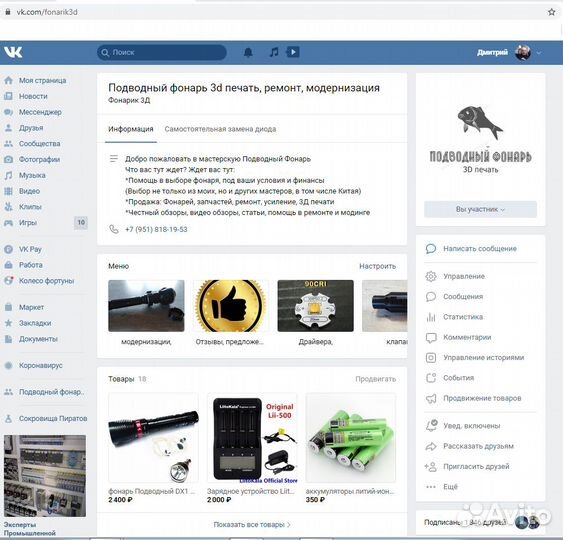Open Отзывы, предложе... thumbs-up thumbnail
Viewport: 563px width, 540px height.
[231, 306]
